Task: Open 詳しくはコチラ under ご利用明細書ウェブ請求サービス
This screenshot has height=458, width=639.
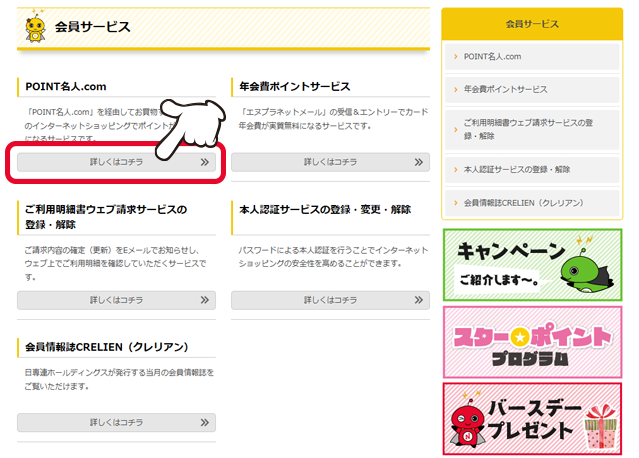Action: [116, 300]
